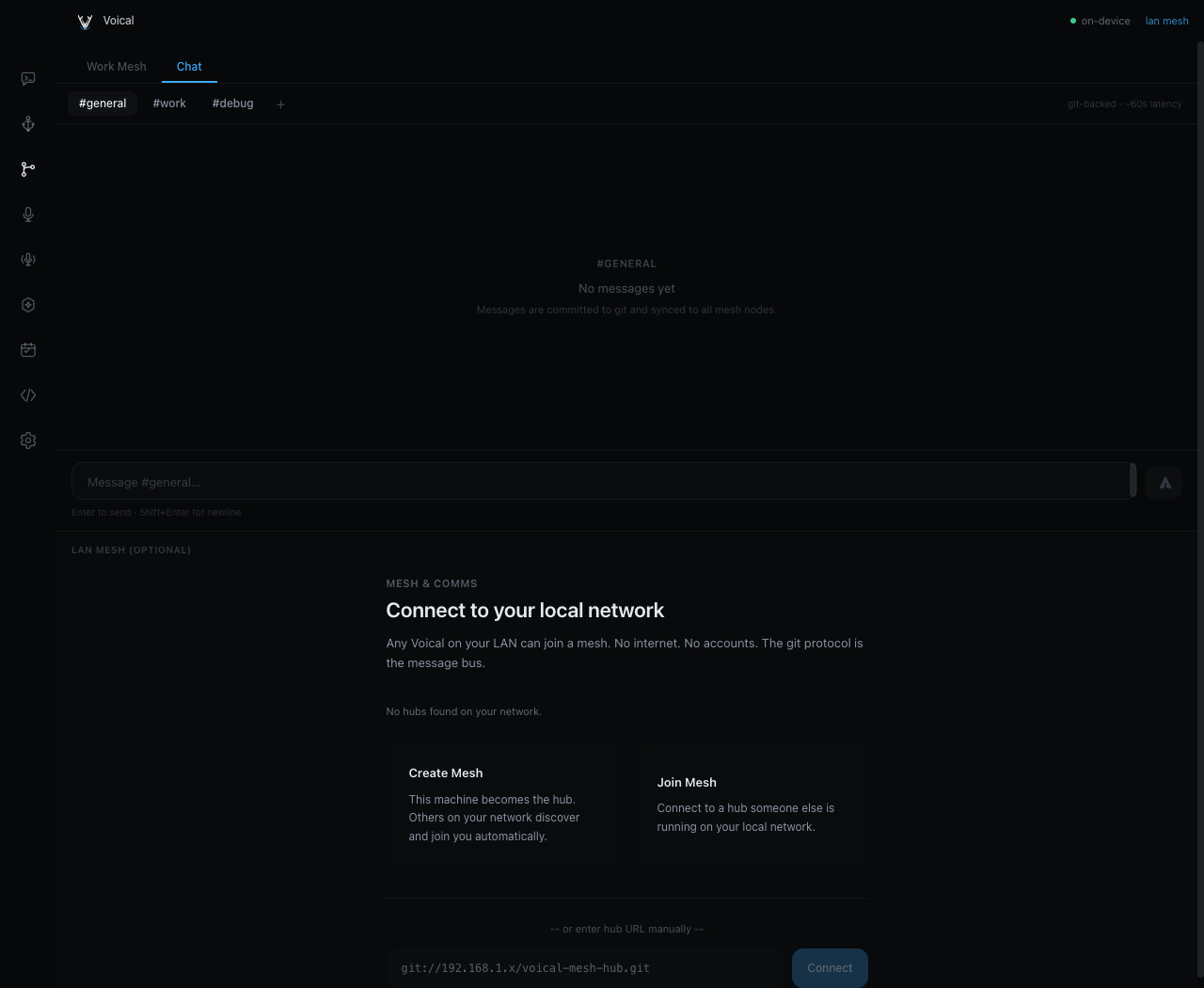Open the #work channel tab
1204x988 pixels.
[169, 104]
